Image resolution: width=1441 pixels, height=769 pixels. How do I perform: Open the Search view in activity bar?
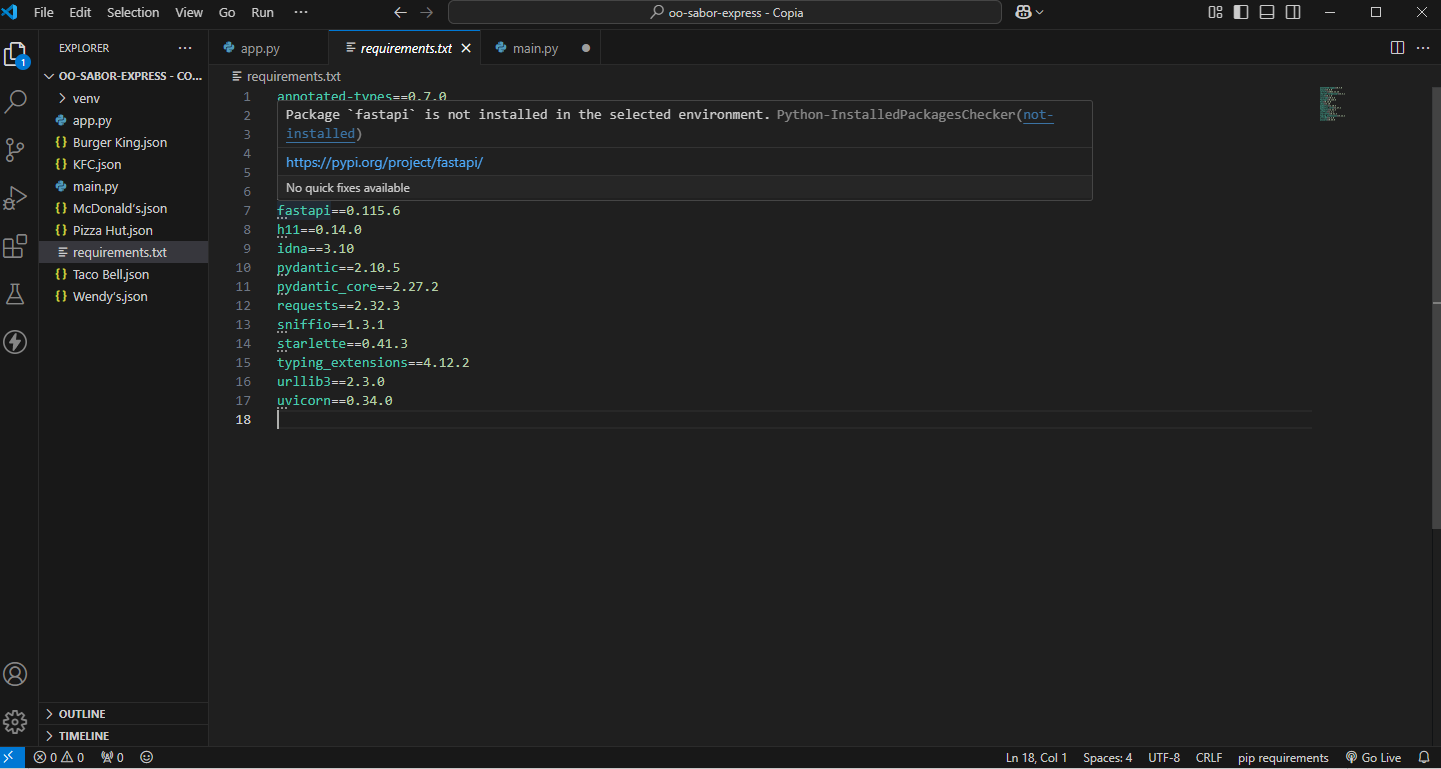16,101
